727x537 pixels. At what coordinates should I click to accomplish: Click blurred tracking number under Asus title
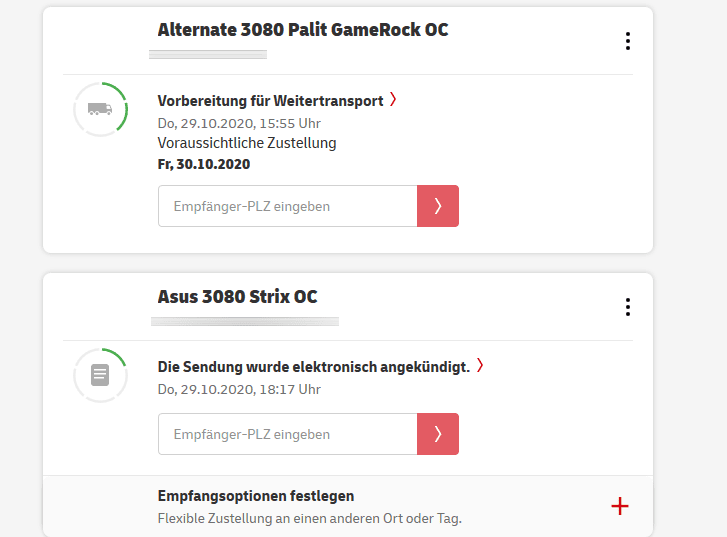[245, 321]
